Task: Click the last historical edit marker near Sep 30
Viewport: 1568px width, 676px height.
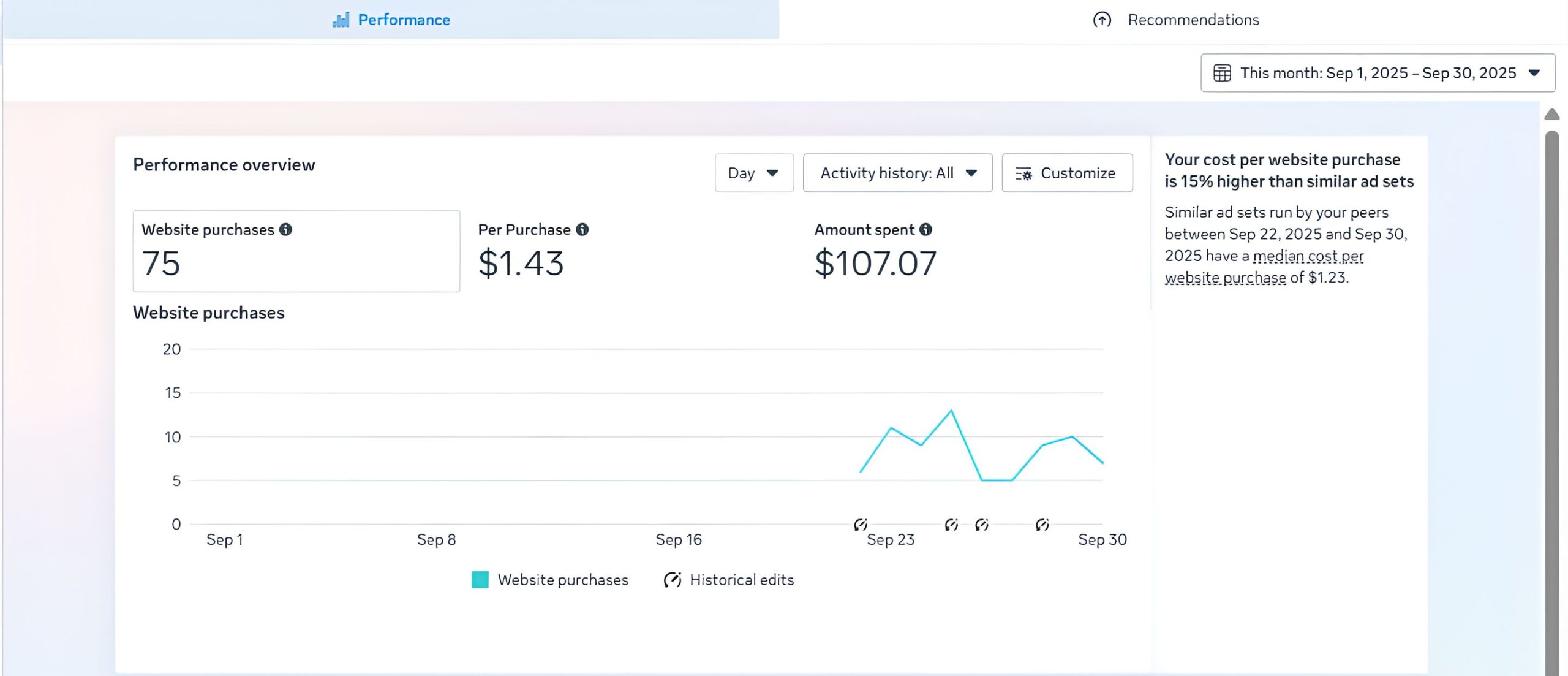Action: pyautogui.click(x=1042, y=525)
